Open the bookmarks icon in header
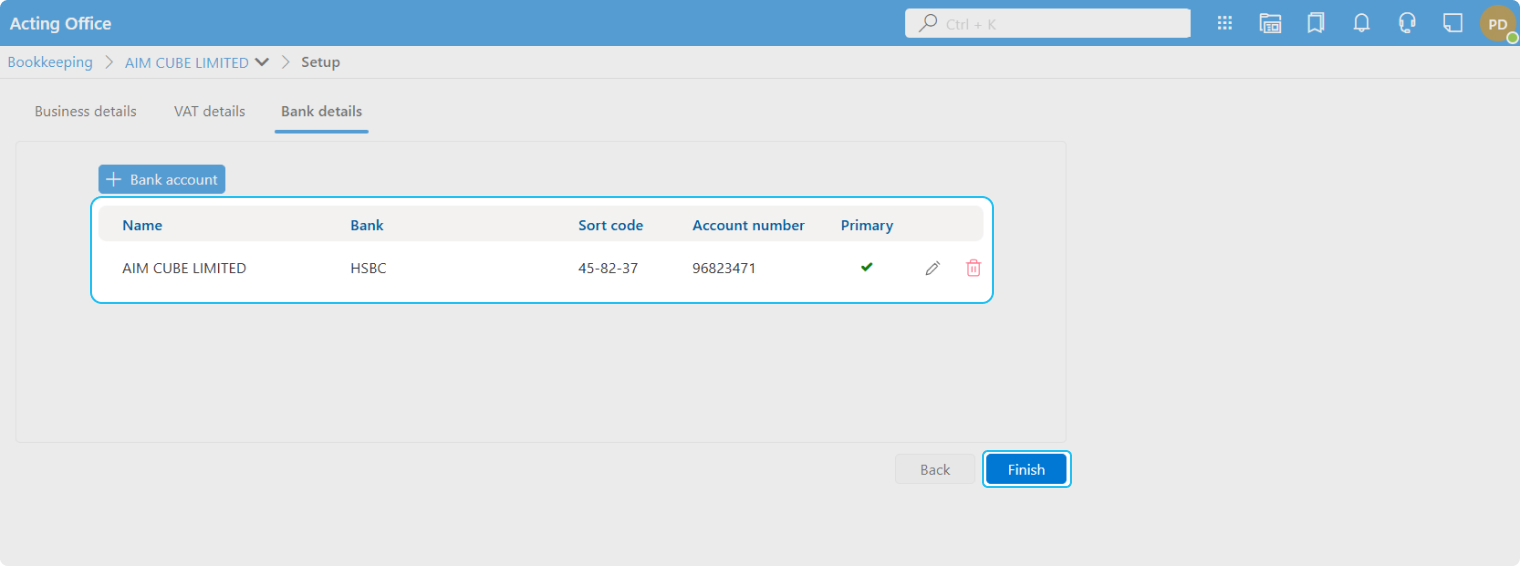 coord(1316,23)
